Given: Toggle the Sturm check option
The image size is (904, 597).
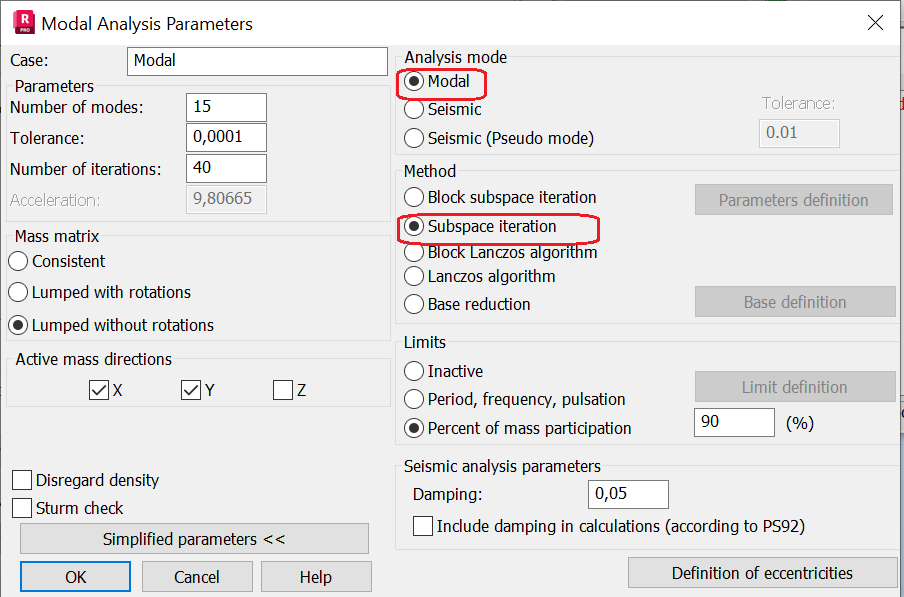Looking at the screenshot, I should click(x=22, y=508).
